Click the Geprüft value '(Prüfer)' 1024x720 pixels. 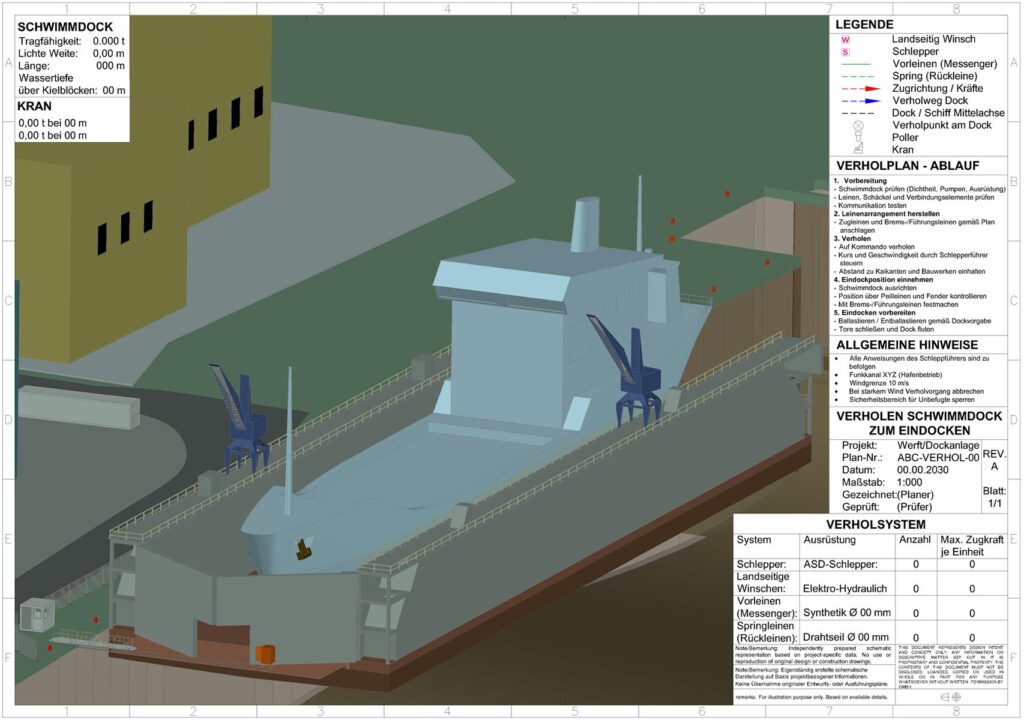pyautogui.click(x=914, y=507)
